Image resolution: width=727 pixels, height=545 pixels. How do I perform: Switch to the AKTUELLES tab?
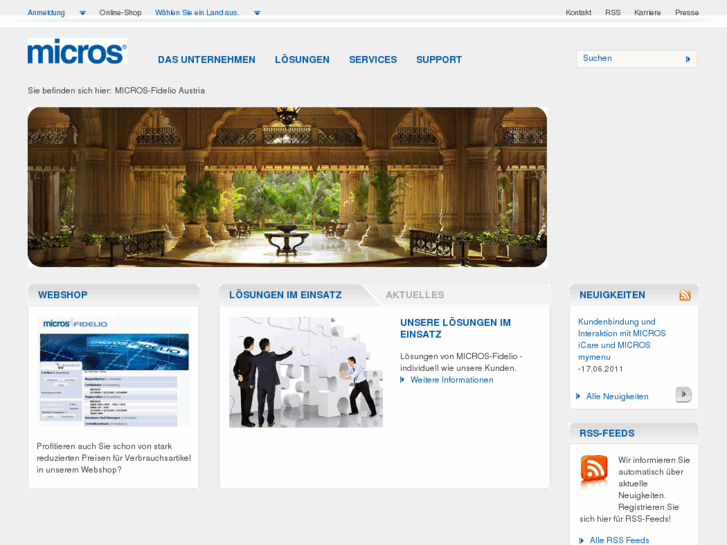pyautogui.click(x=415, y=295)
